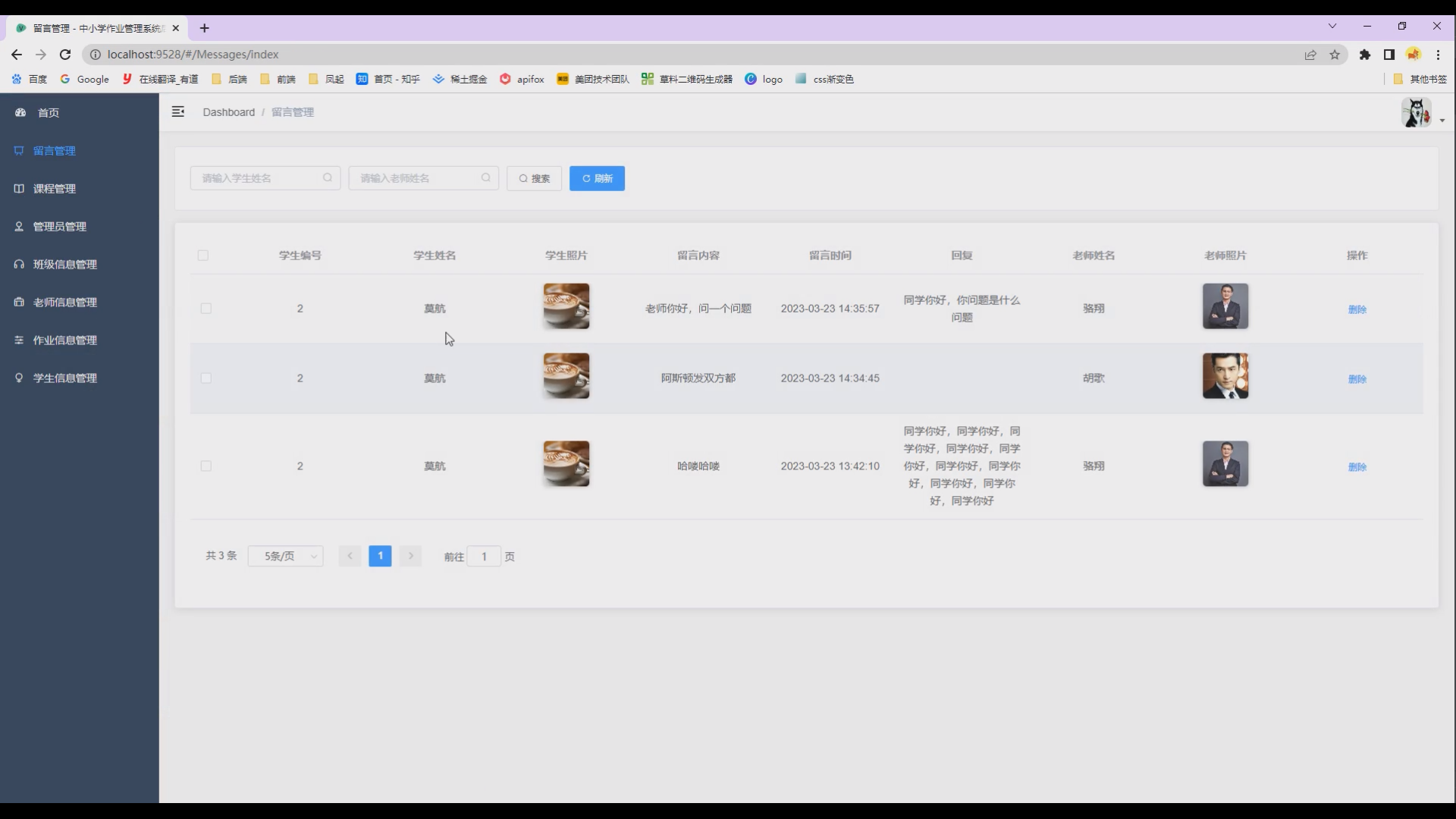Click the magnifier icon in student name field
The image size is (1456, 819).
[328, 177]
